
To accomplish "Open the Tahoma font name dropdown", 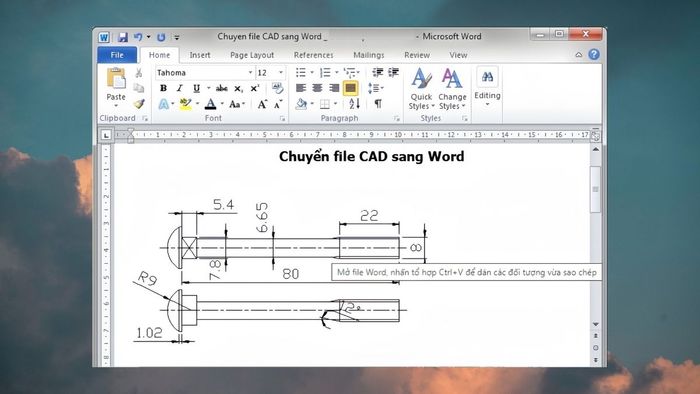I will pyautogui.click(x=250, y=73).
